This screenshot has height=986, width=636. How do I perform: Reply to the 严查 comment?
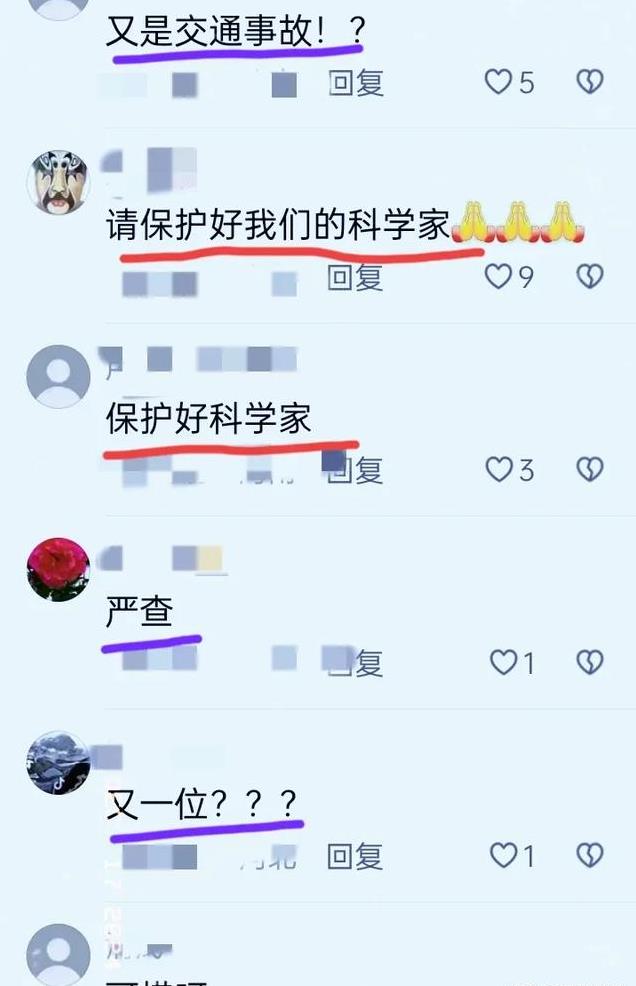(x=355, y=663)
